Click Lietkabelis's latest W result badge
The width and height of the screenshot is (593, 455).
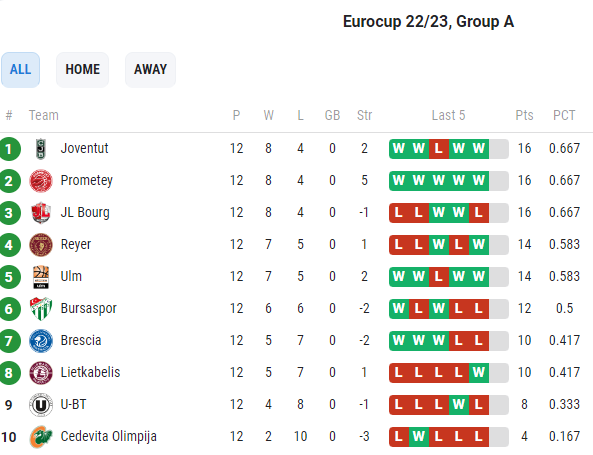pyautogui.click(x=479, y=373)
